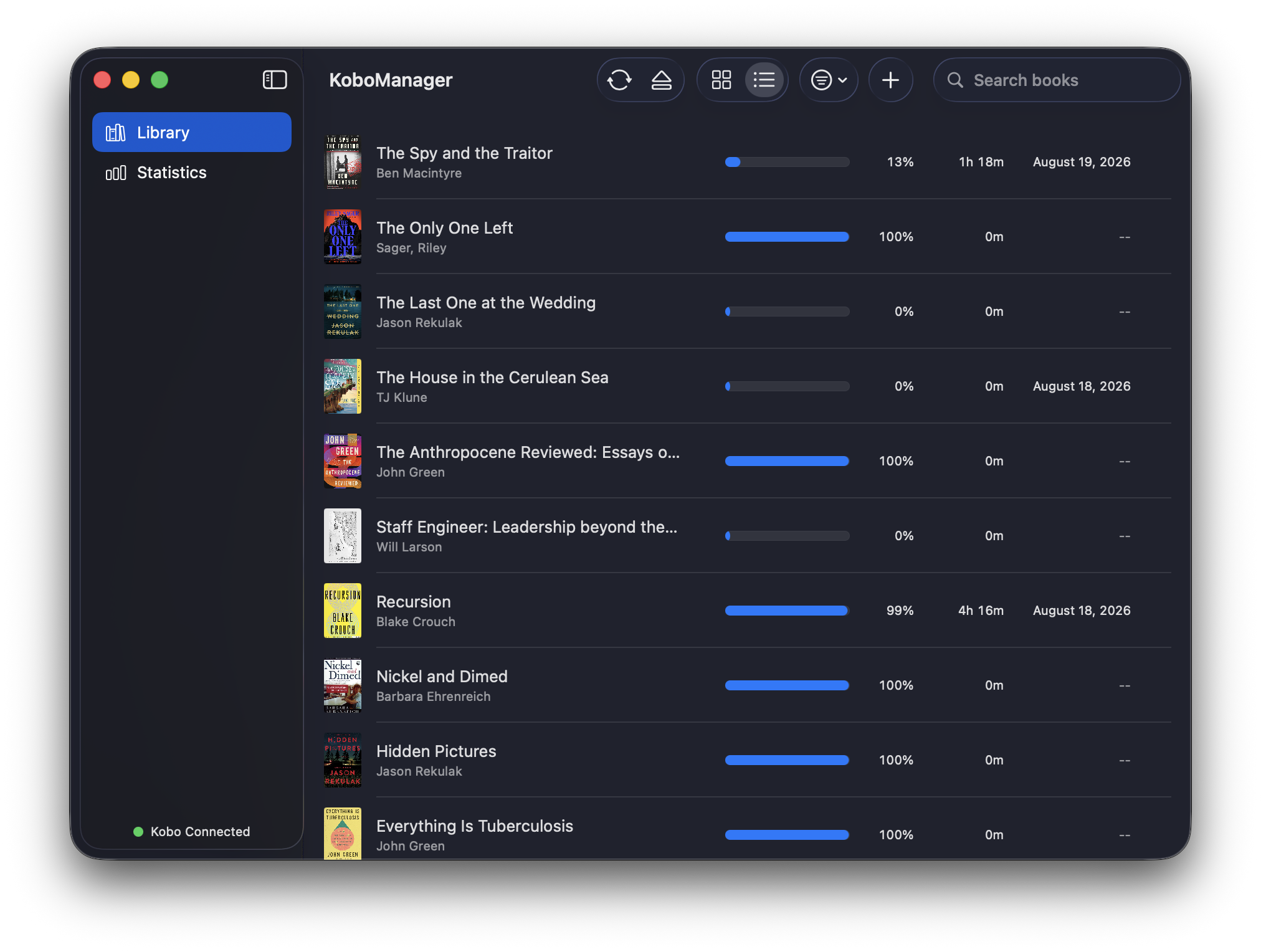
Task: Open the Staff Engineer cover thumbnail
Action: [x=343, y=536]
